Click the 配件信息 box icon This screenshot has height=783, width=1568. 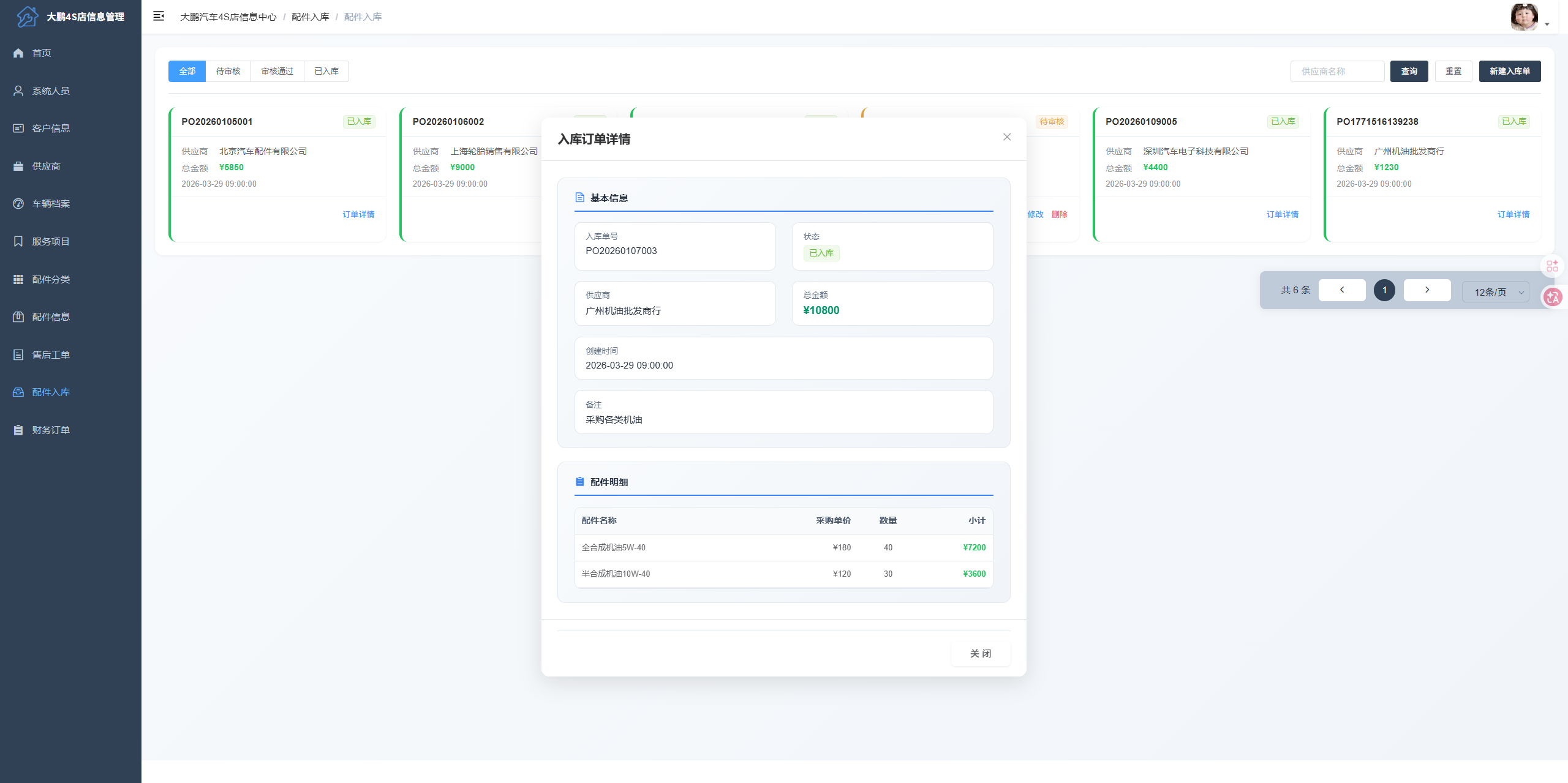18,317
